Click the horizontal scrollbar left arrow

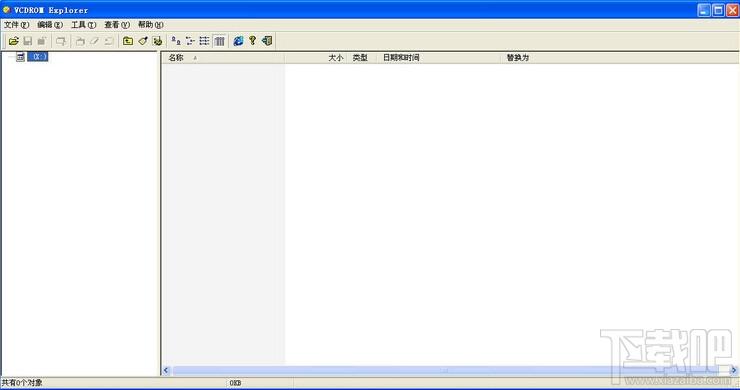166,370
